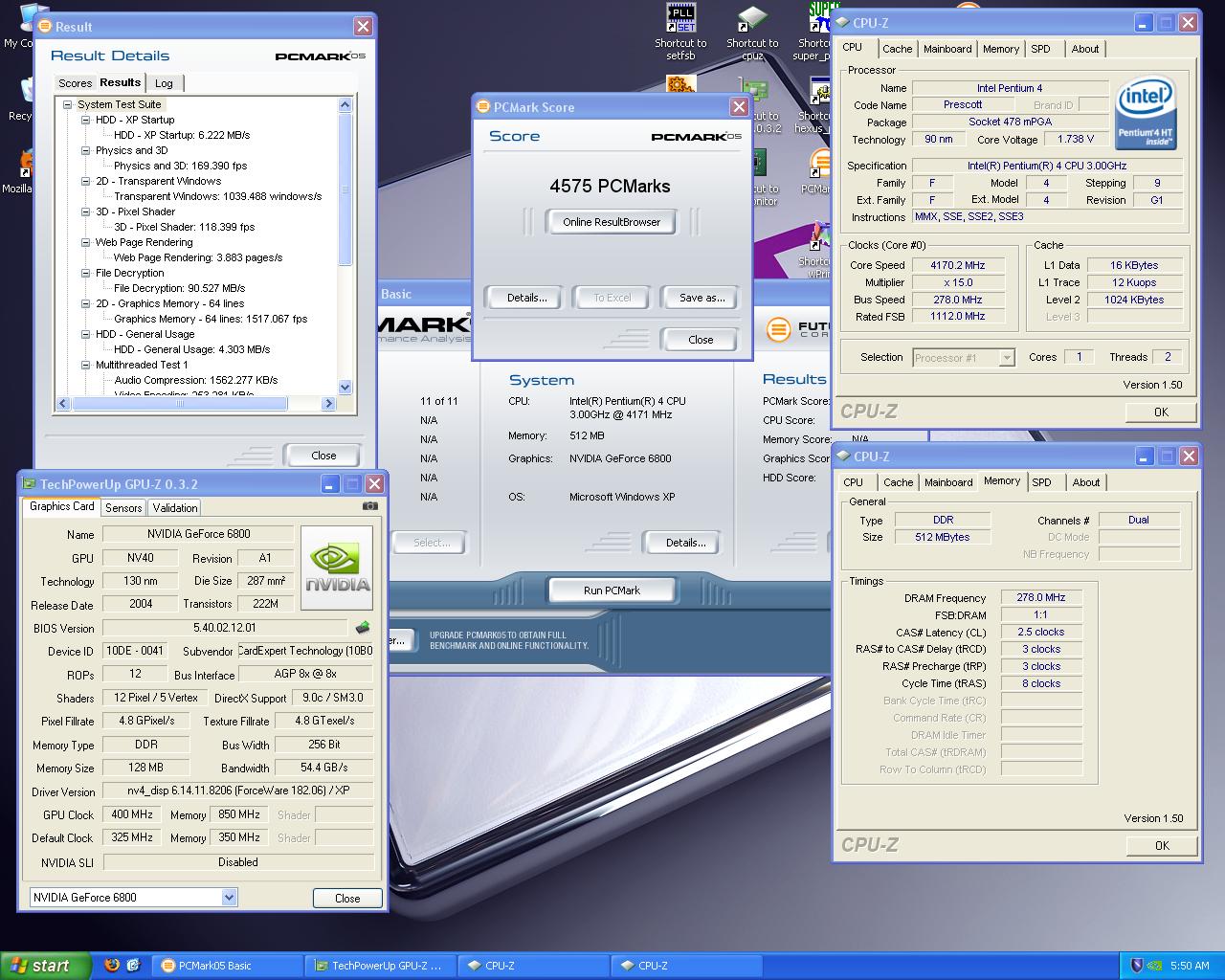Open About tab in lower CPU-Z window

[x=1085, y=482]
